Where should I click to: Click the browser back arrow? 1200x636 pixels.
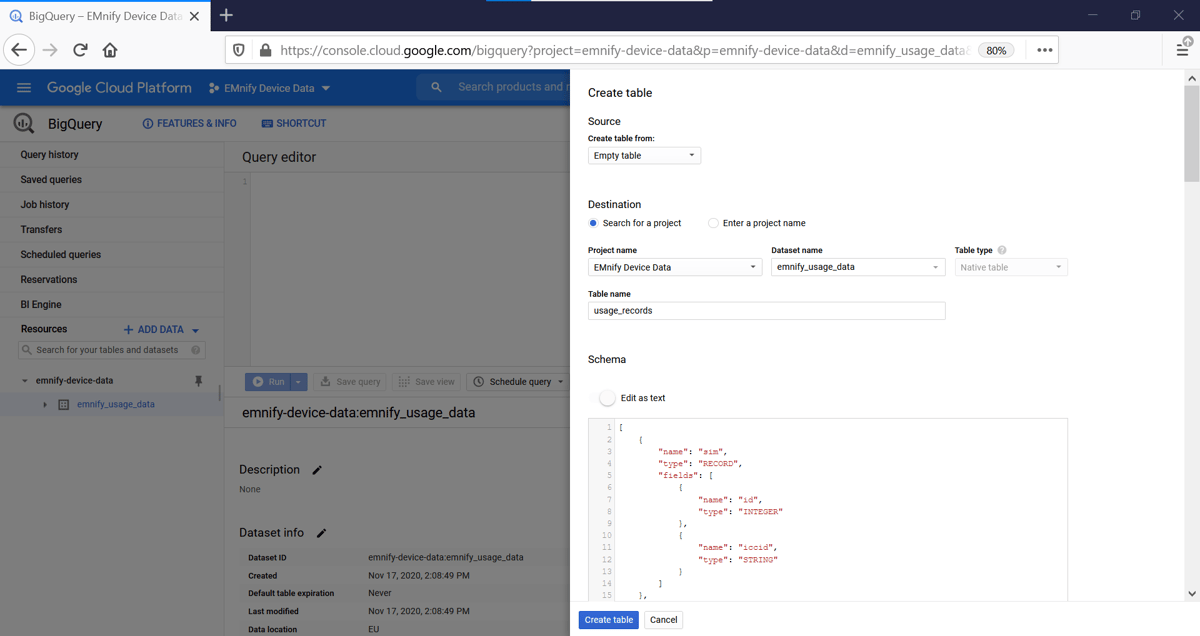(x=19, y=50)
